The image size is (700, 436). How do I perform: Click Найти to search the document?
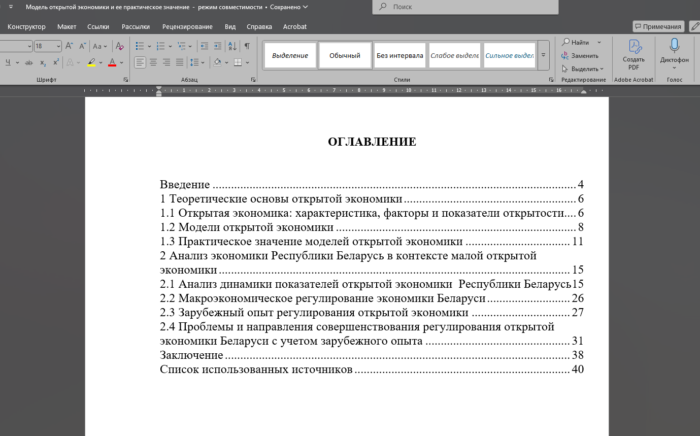click(x=576, y=42)
